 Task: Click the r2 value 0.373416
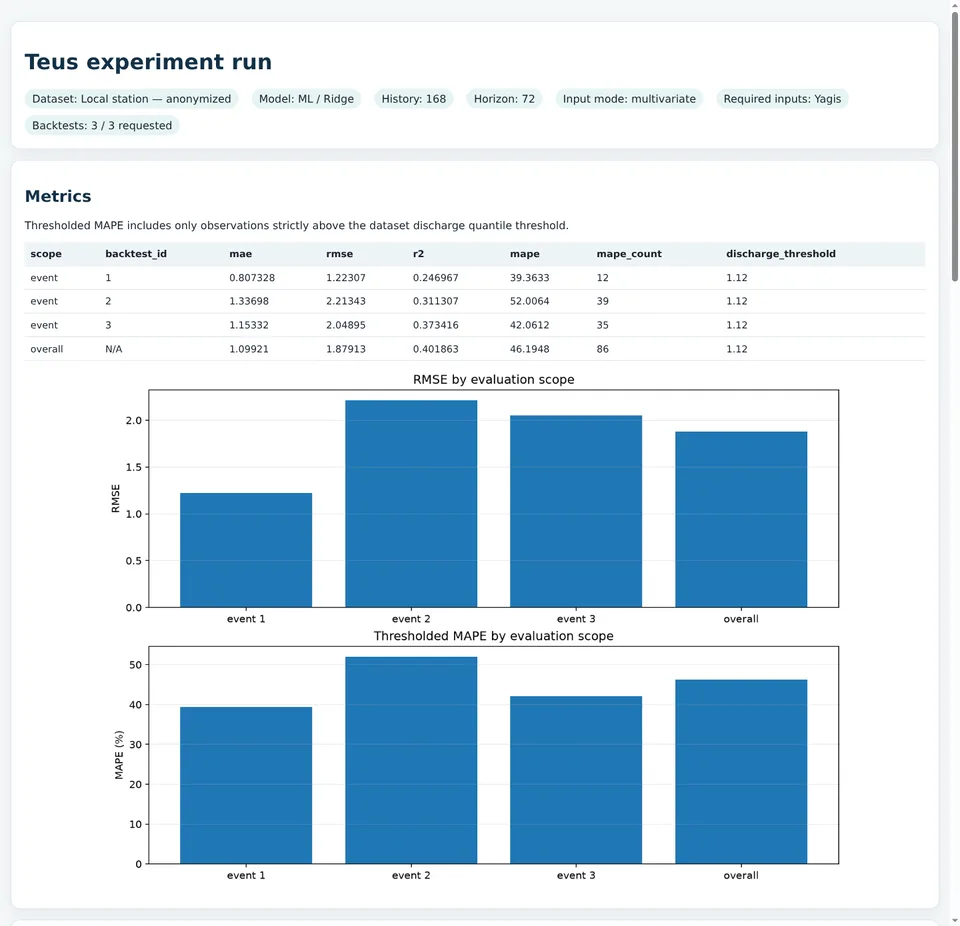[436, 325]
